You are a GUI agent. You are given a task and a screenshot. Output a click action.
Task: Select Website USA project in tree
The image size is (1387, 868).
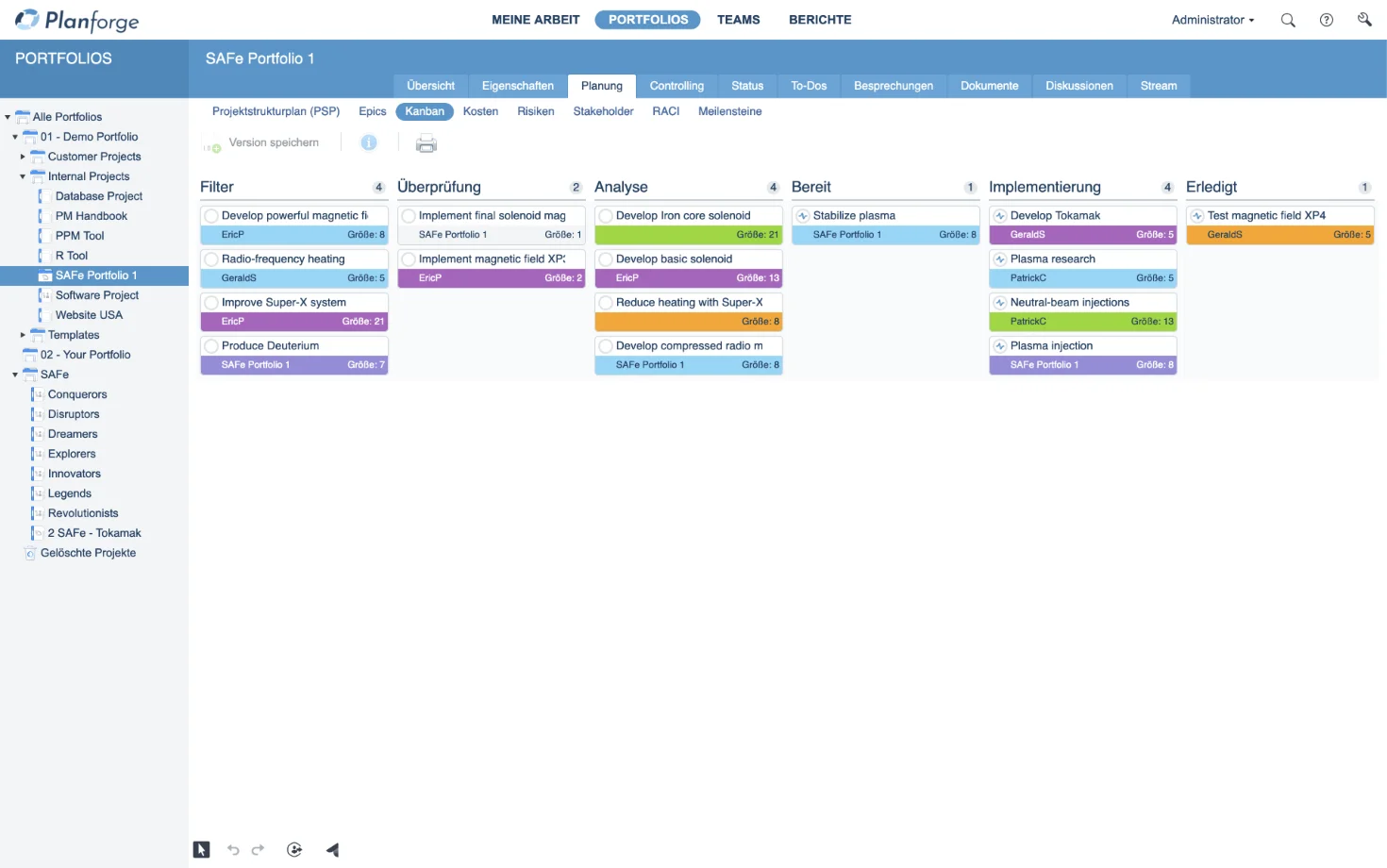[x=89, y=315]
